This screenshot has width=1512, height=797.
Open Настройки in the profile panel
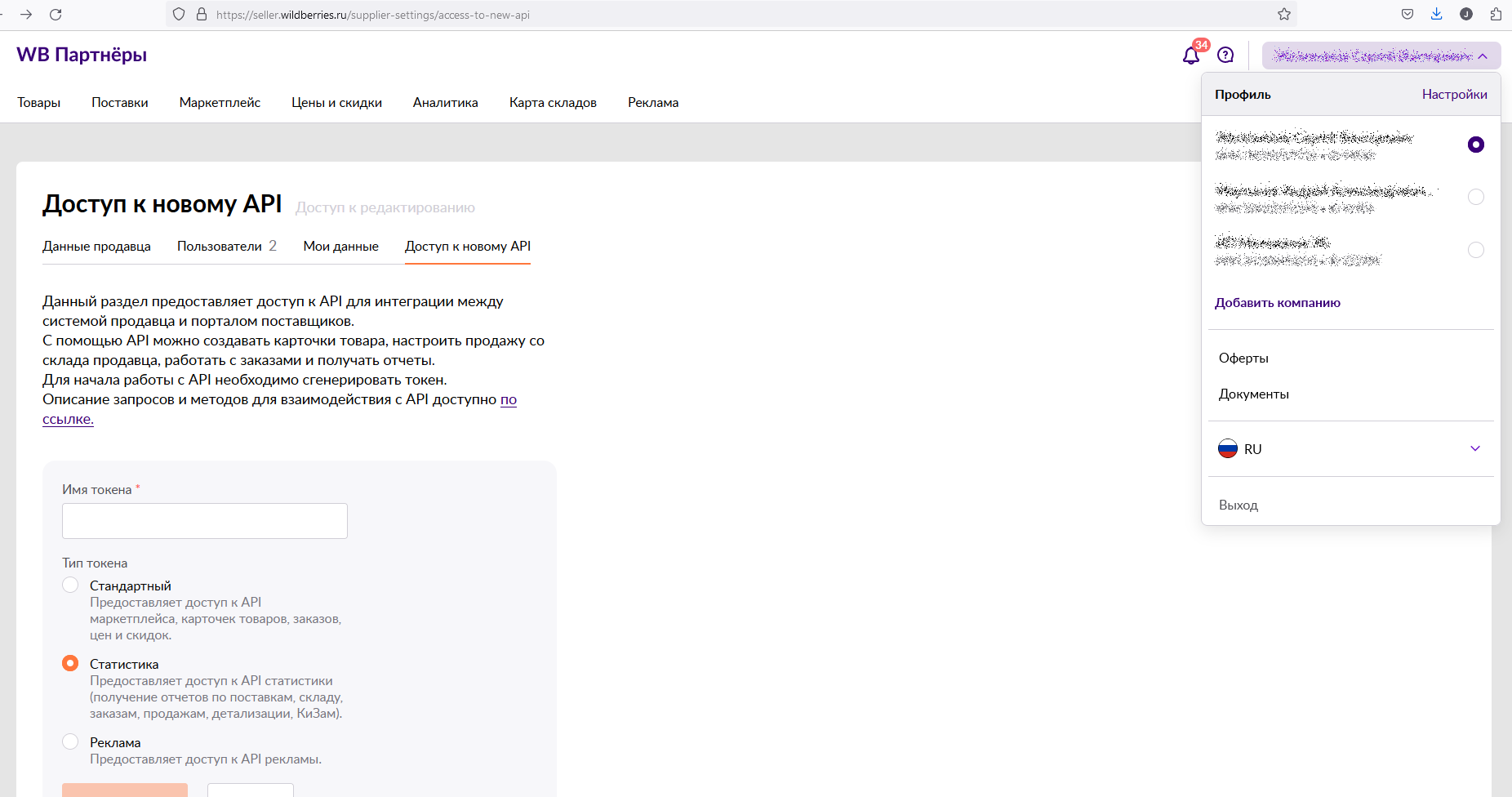(1454, 95)
